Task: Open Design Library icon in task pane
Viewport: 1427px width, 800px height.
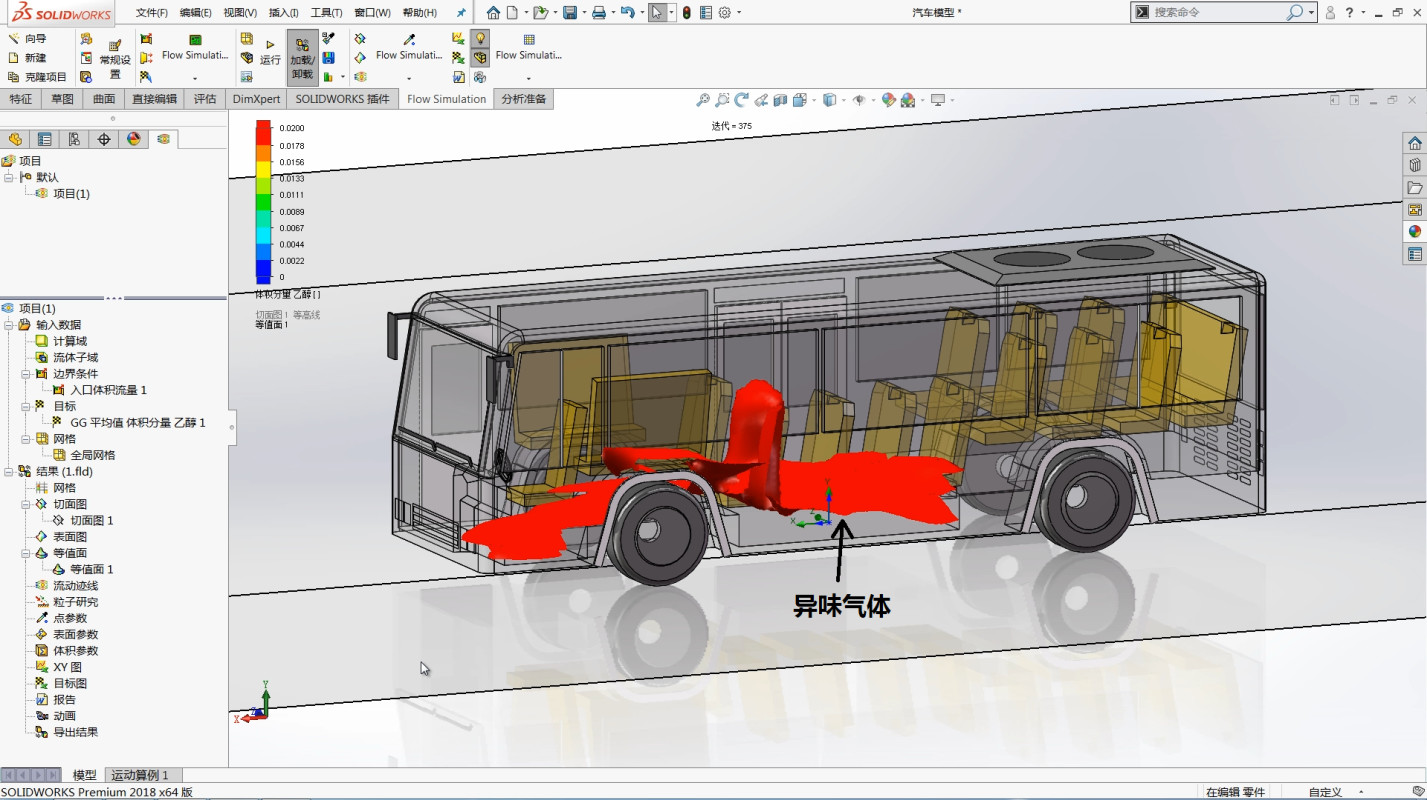Action: coord(1414,165)
